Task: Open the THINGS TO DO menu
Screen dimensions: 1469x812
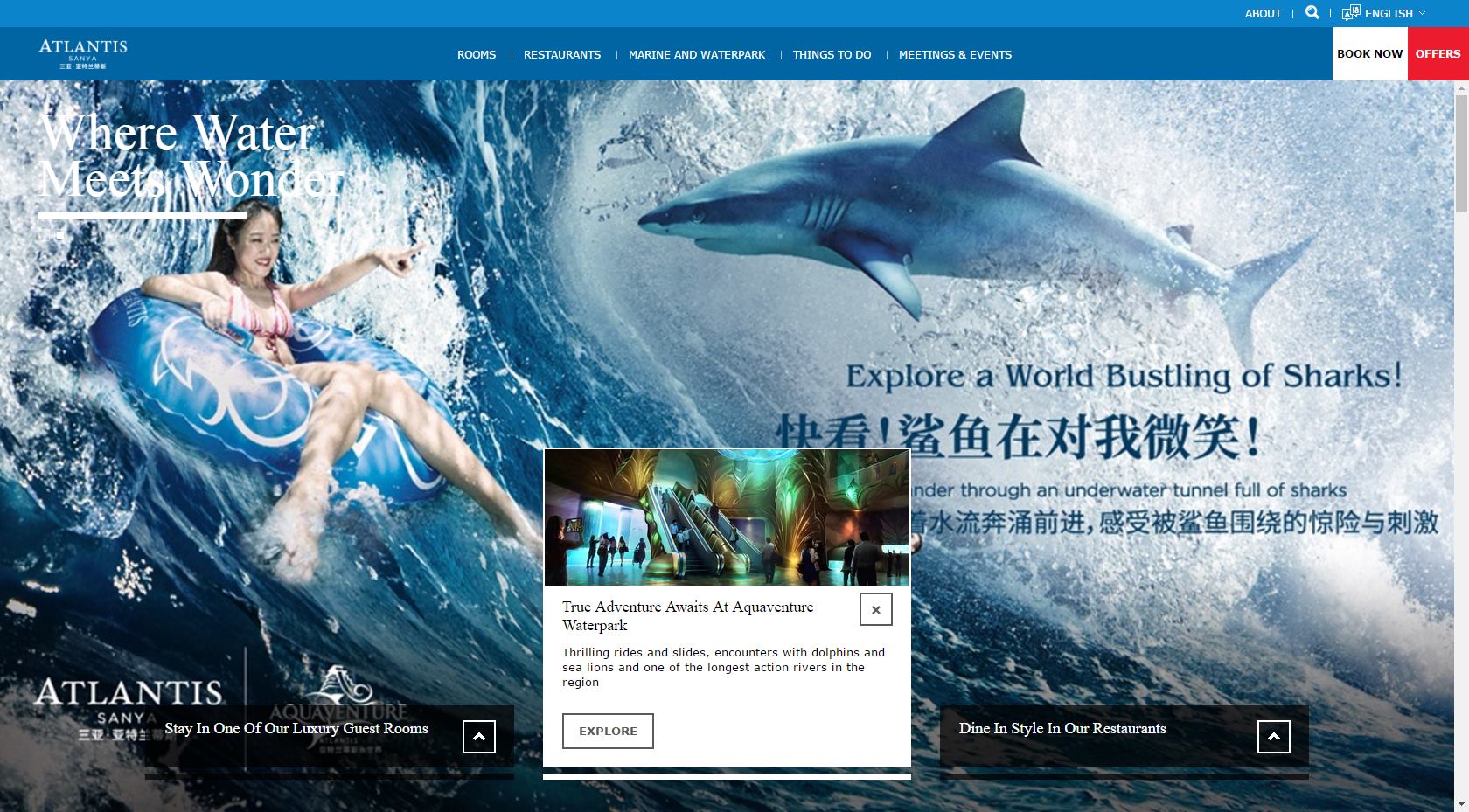Action: tap(832, 54)
